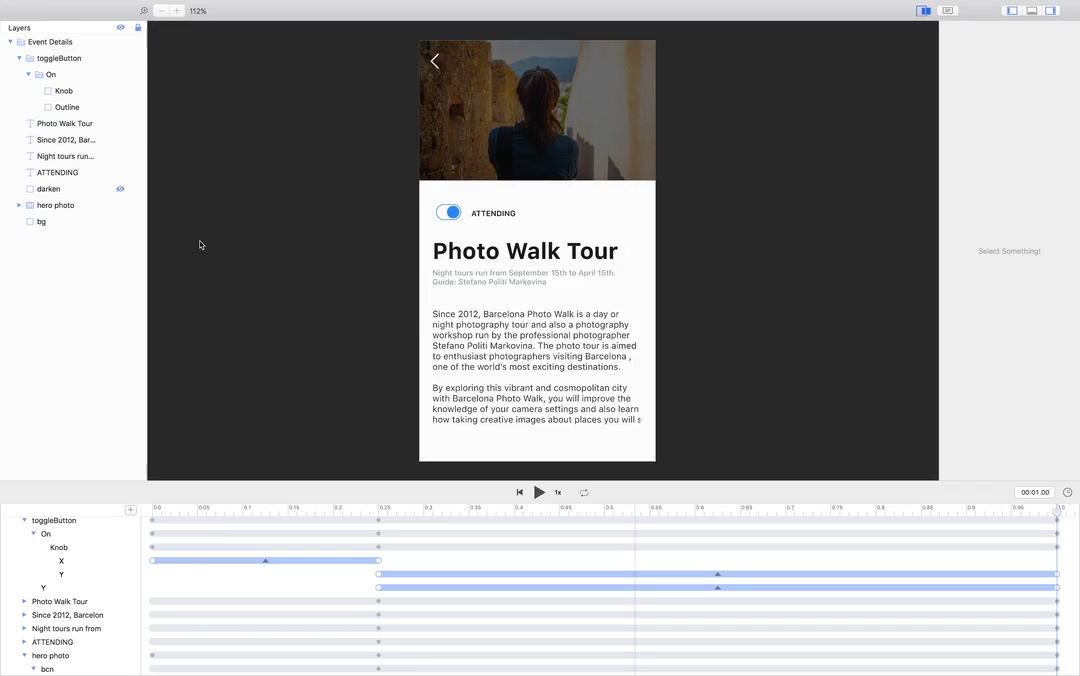Open the comment bubble panel icon

[948, 11]
